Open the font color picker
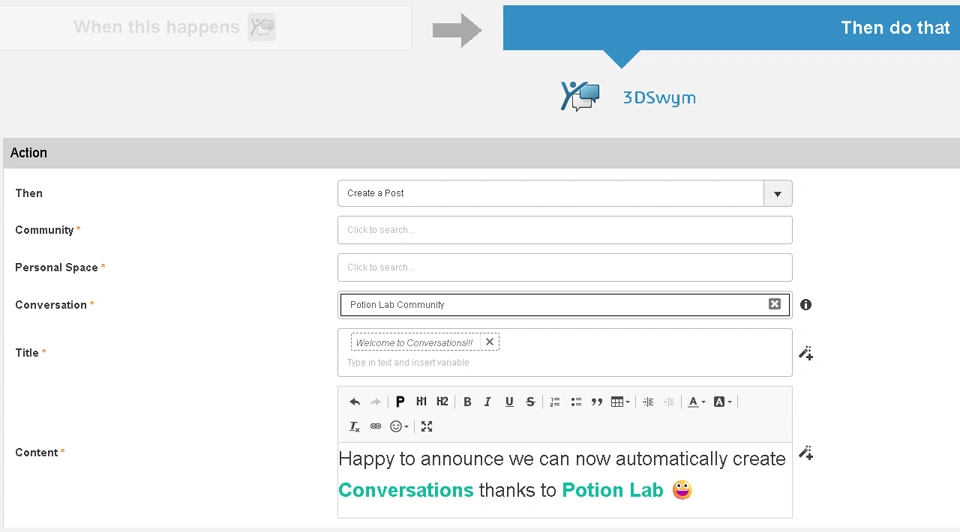The width and height of the screenshot is (960, 532). click(696, 402)
